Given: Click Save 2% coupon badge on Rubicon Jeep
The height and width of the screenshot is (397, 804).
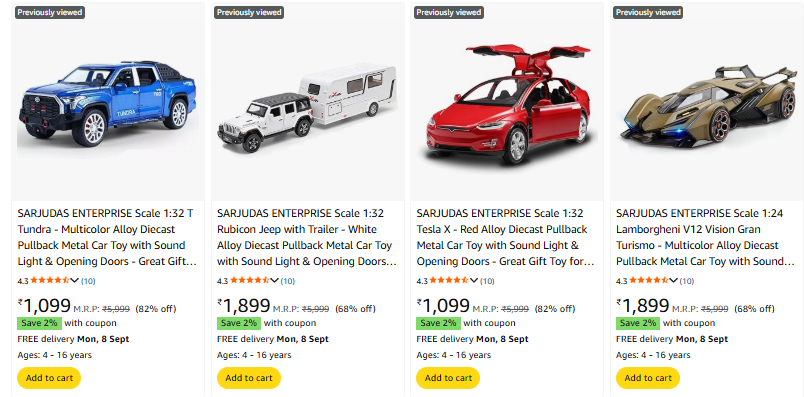Looking at the screenshot, I should click(x=238, y=323).
